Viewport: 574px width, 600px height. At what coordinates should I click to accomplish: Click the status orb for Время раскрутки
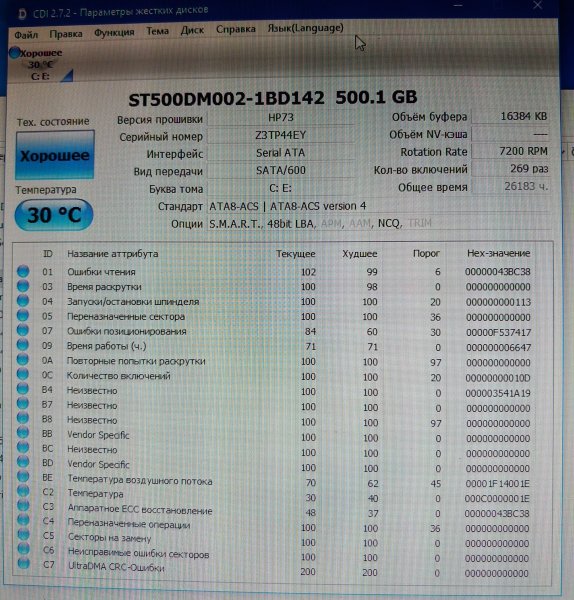(x=23, y=286)
